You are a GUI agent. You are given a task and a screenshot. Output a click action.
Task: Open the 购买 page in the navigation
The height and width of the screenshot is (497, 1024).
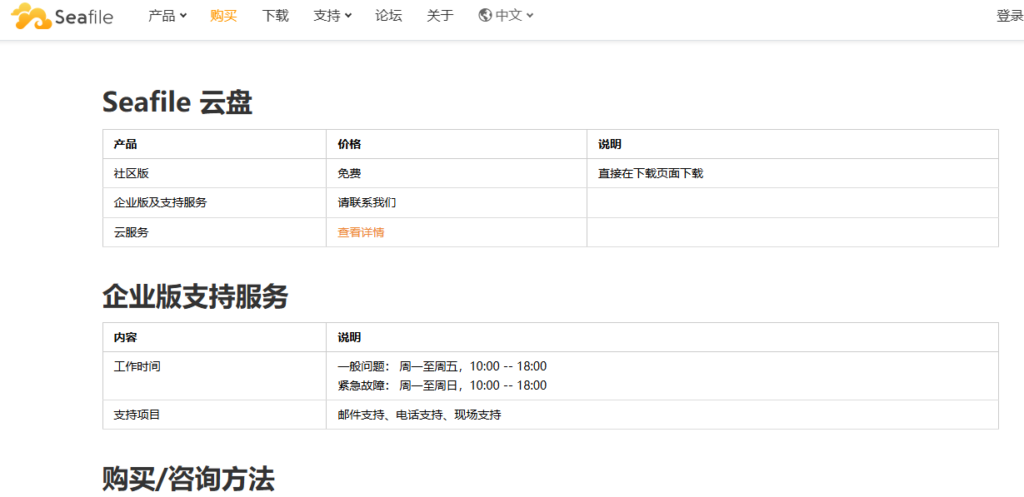[x=223, y=16]
